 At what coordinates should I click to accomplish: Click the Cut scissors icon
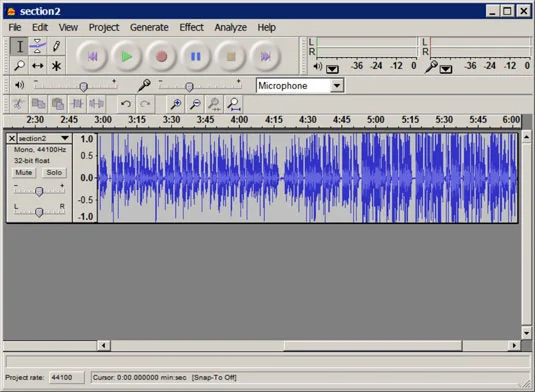[18, 104]
